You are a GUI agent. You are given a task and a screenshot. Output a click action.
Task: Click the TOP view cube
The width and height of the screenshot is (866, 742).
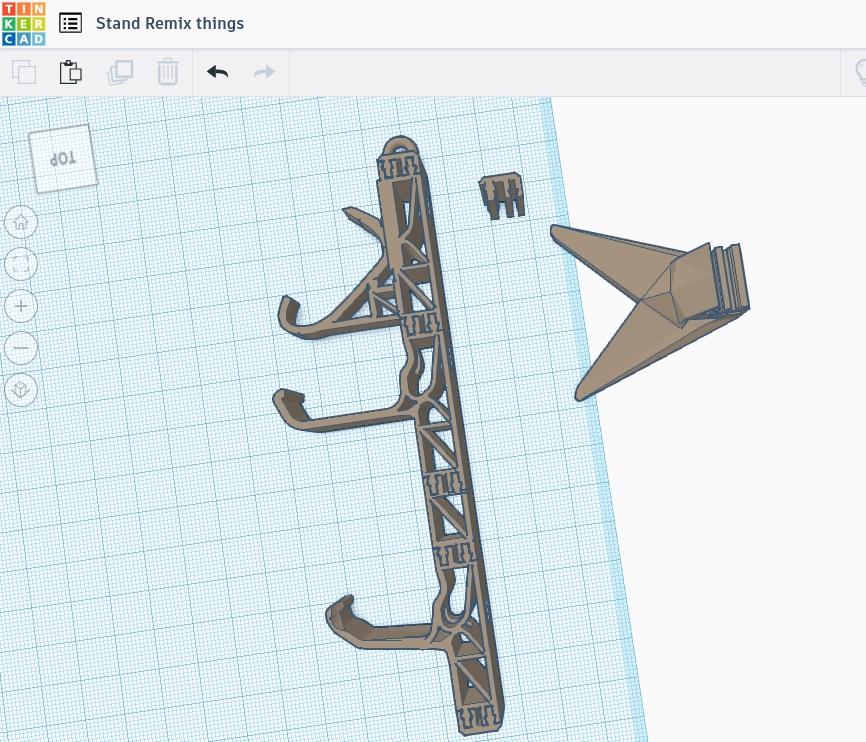64,159
